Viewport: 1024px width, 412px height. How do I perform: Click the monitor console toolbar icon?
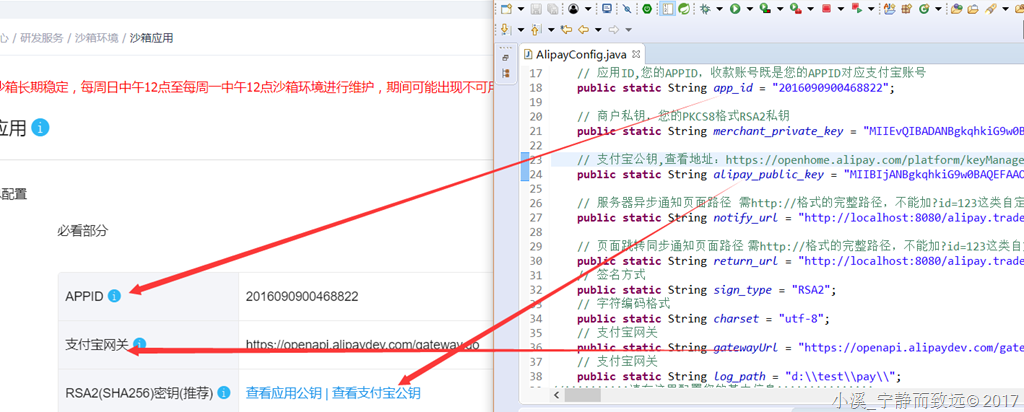pyautogui.click(x=607, y=8)
